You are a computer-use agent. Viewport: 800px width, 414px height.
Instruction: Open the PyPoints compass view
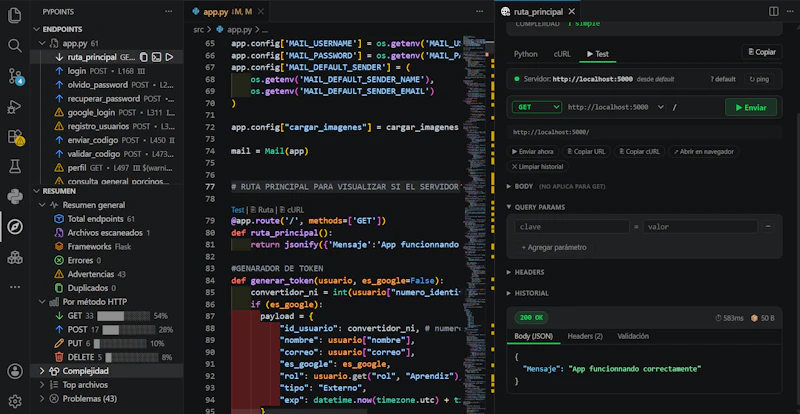15,227
